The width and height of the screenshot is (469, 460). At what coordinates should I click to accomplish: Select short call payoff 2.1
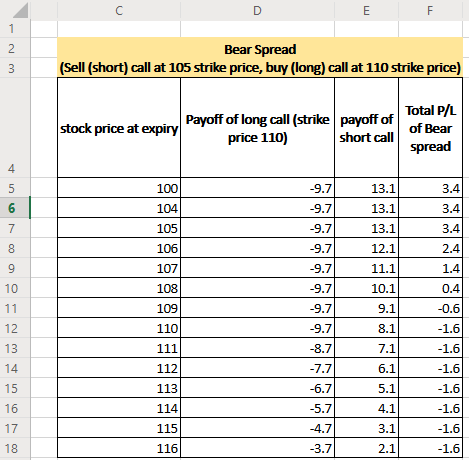coord(366,448)
